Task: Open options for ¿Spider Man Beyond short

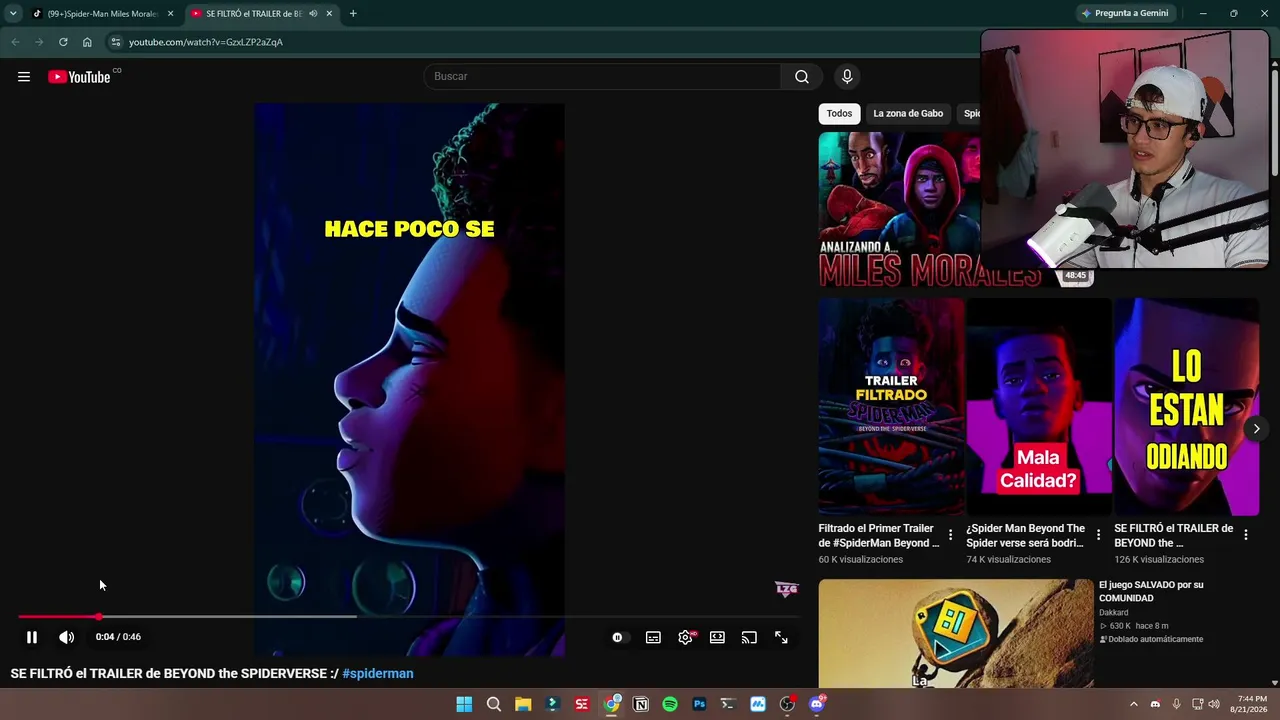Action: pos(1098,535)
